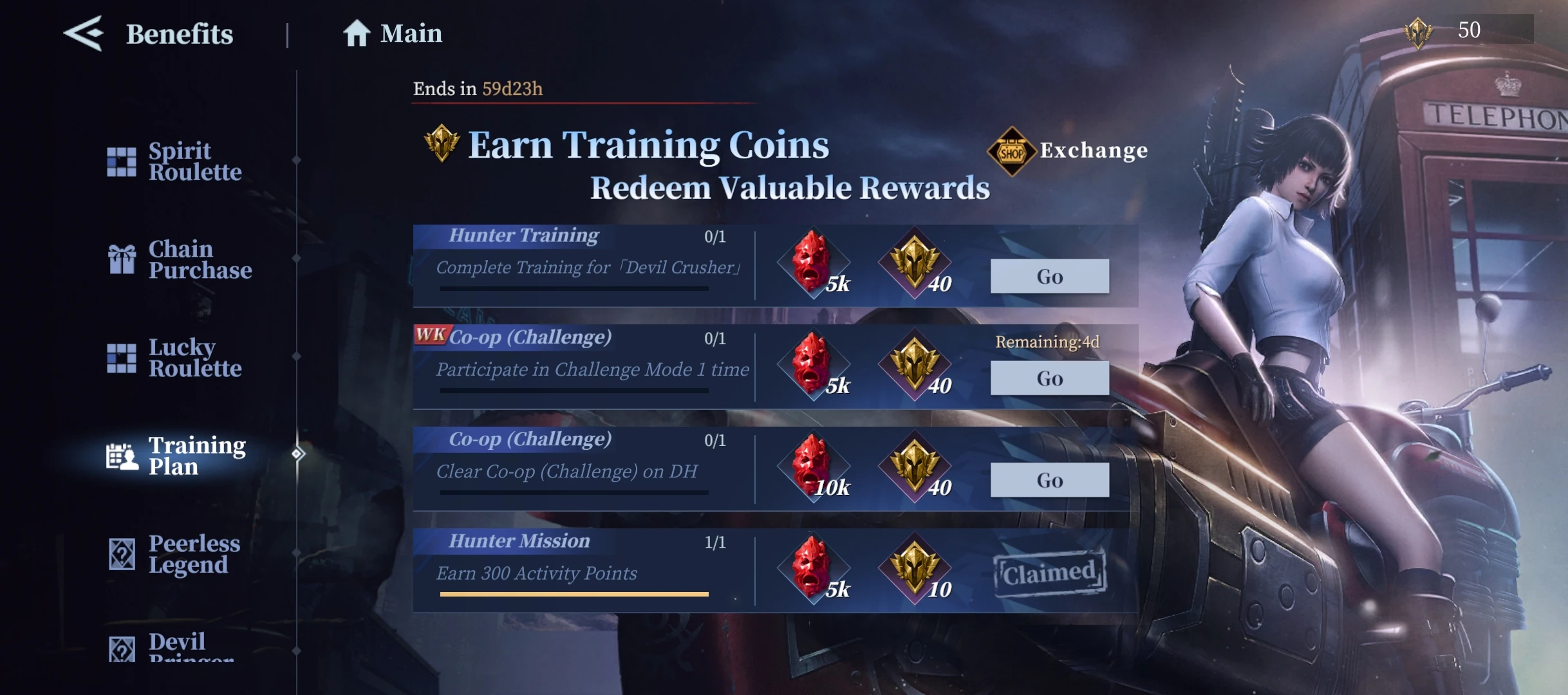
Task: Select the Training Plan tab
Action: (x=177, y=456)
